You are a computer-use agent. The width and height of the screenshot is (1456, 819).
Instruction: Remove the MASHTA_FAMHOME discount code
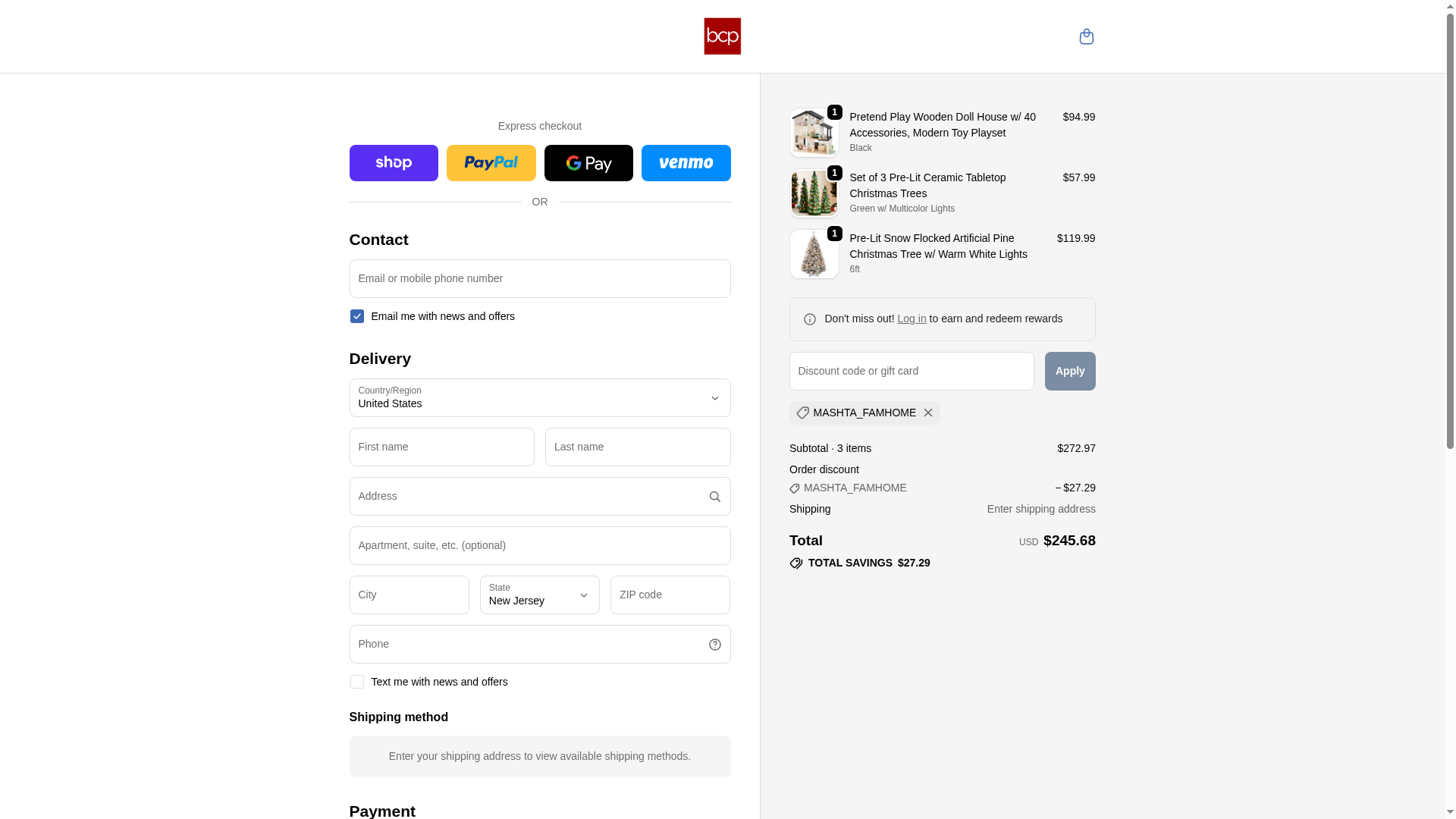(x=927, y=413)
